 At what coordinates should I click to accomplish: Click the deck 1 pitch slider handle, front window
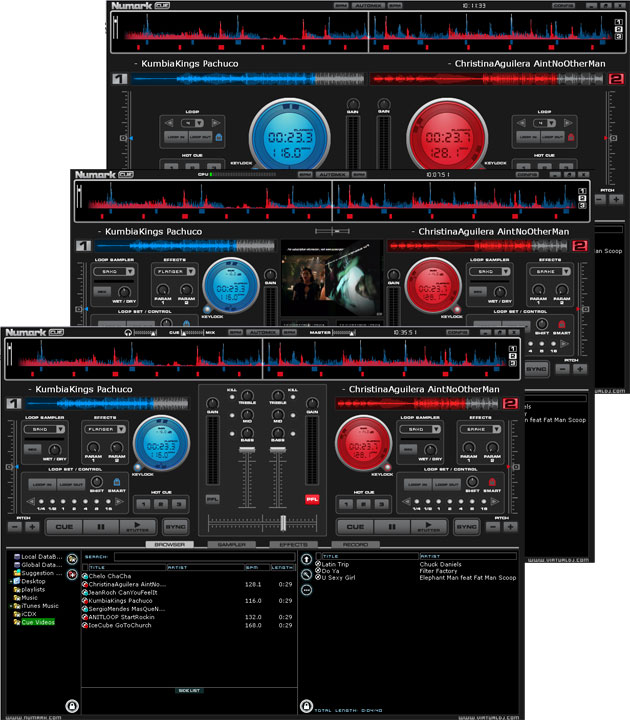pyautogui.click(x=9, y=467)
